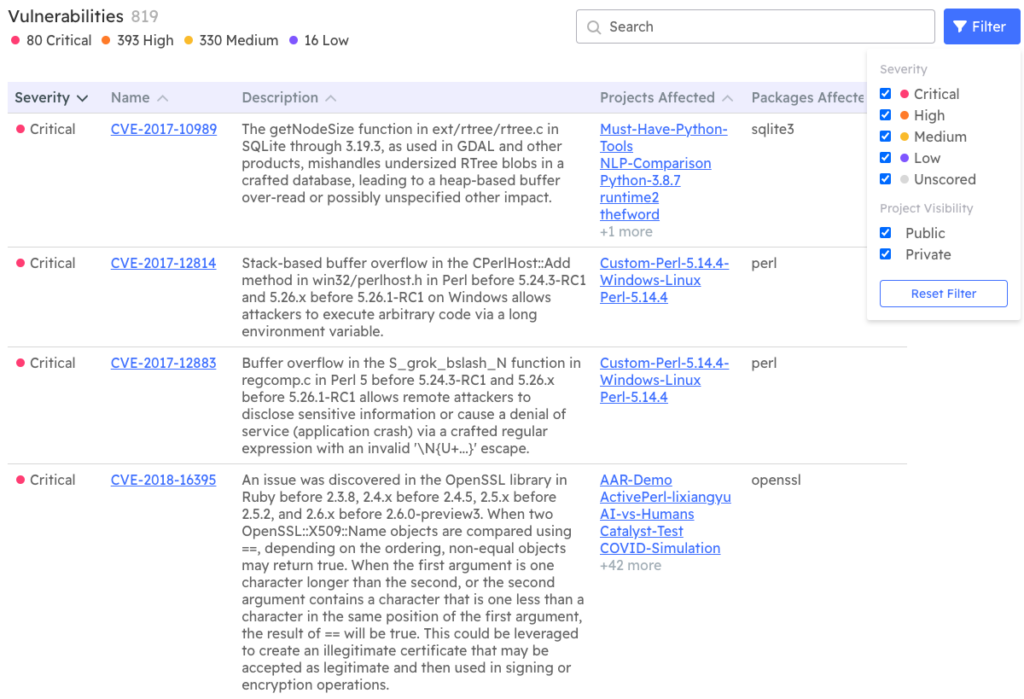Uncheck the Critical severity filter

[x=884, y=93]
